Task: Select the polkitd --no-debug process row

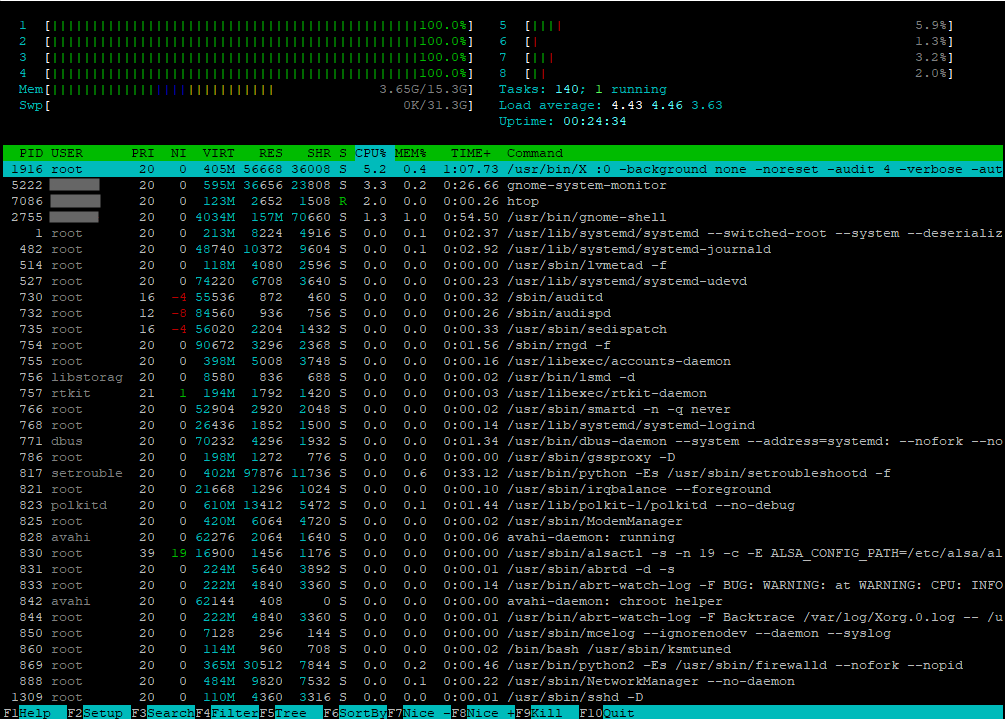Action: (502, 506)
